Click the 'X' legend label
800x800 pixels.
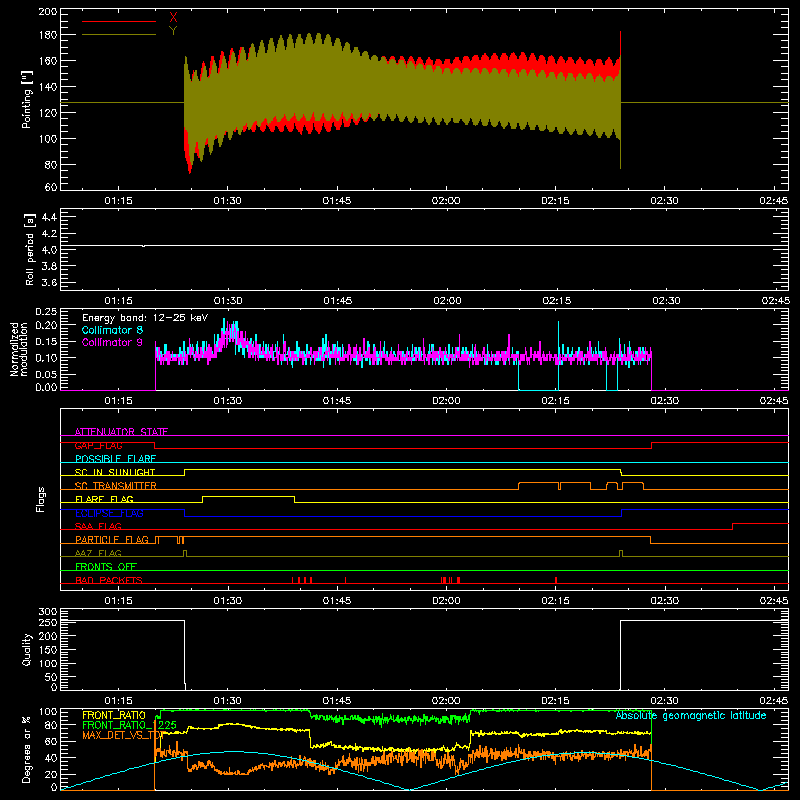pos(173,18)
